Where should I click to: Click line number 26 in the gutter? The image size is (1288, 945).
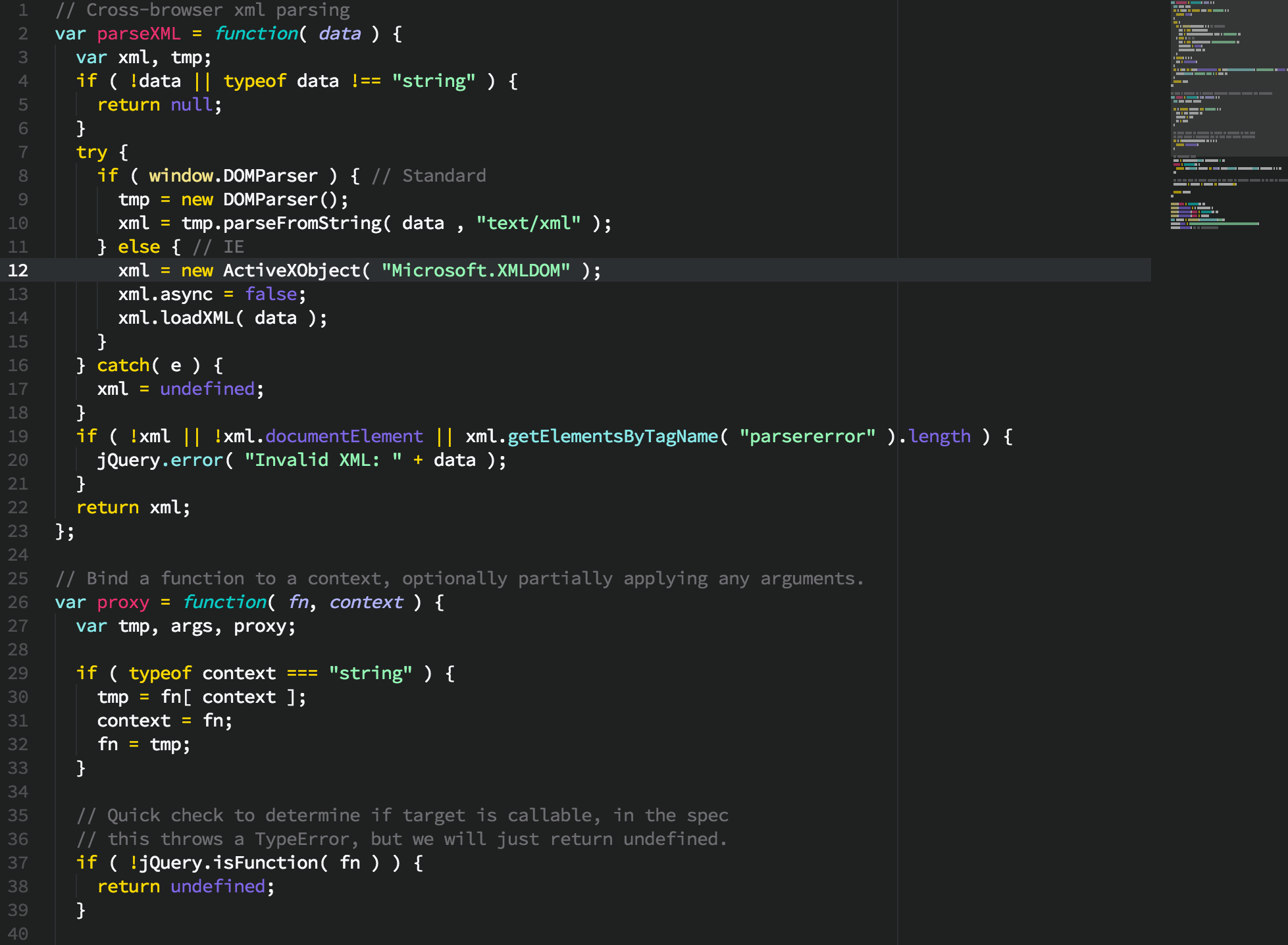(x=18, y=602)
